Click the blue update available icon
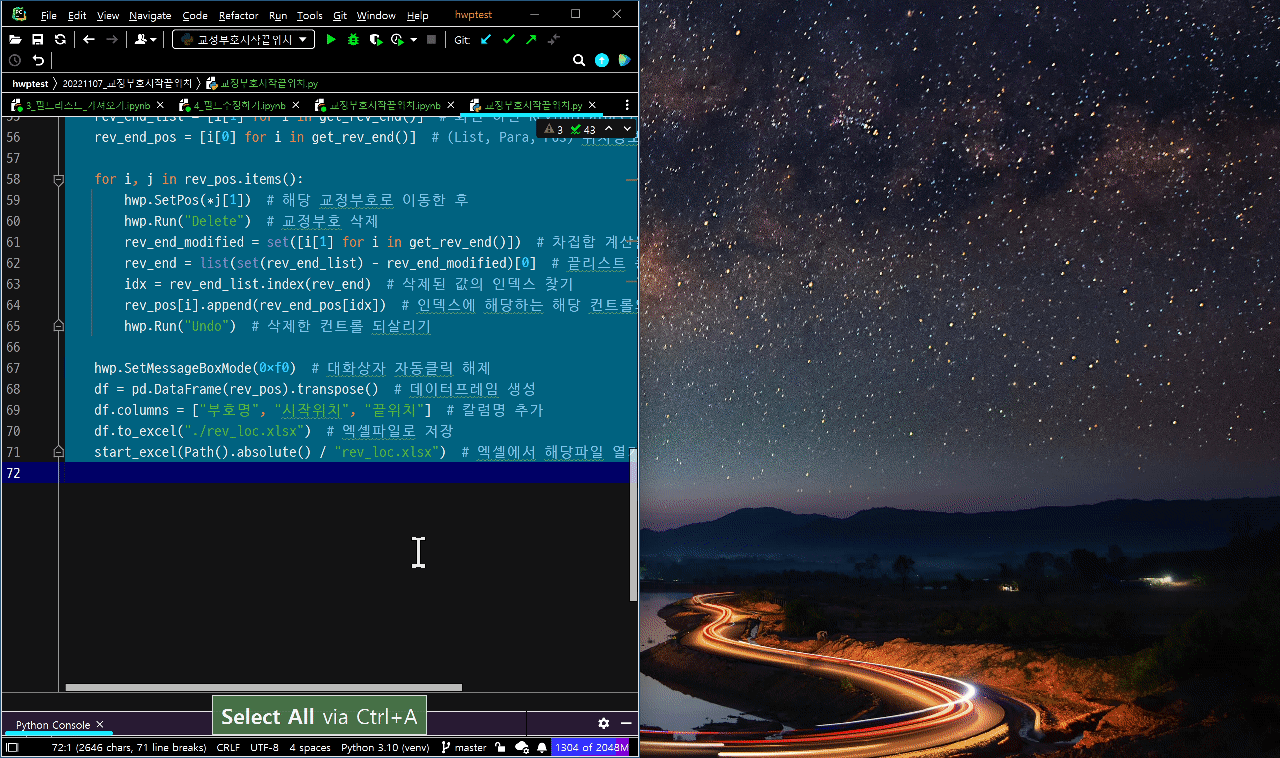Image resolution: width=1280 pixels, height=758 pixels. click(601, 60)
